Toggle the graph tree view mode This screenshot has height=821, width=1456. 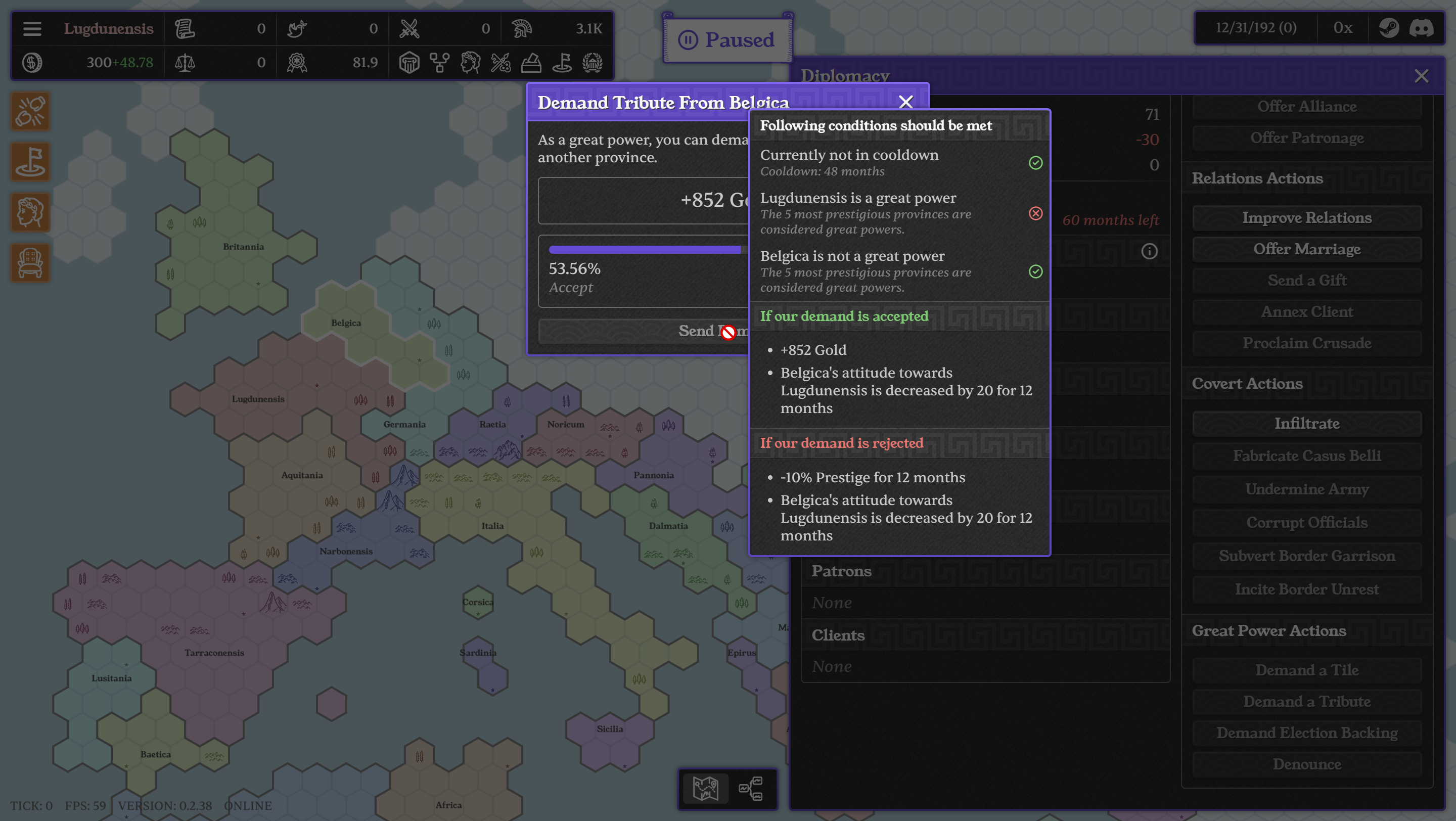pyautogui.click(x=751, y=788)
